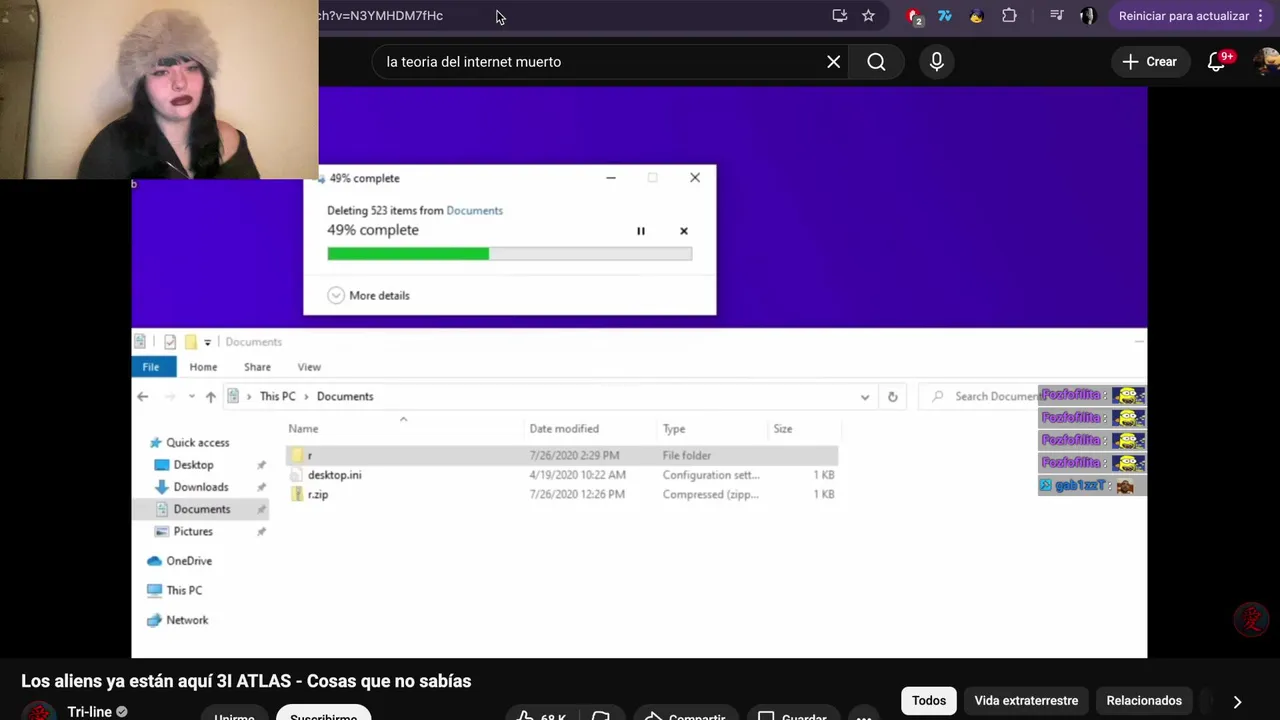Screen dimensions: 1280x720
Task: Cancel the deletion with the small X
Action: [x=684, y=231]
